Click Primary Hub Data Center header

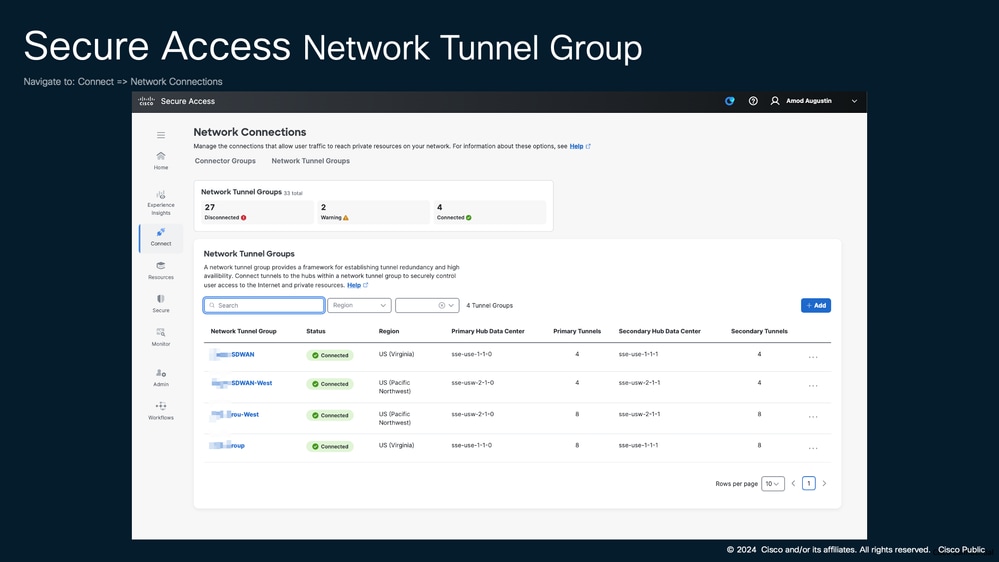488,331
